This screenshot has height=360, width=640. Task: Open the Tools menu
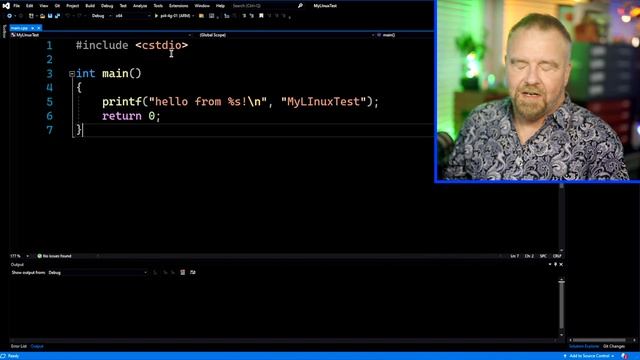[158, 6]
